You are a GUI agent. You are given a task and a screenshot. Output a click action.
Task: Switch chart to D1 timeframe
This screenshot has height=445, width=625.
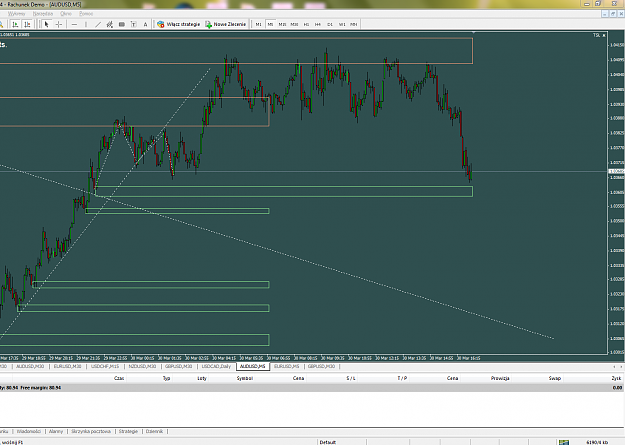(x=330, y=24)
